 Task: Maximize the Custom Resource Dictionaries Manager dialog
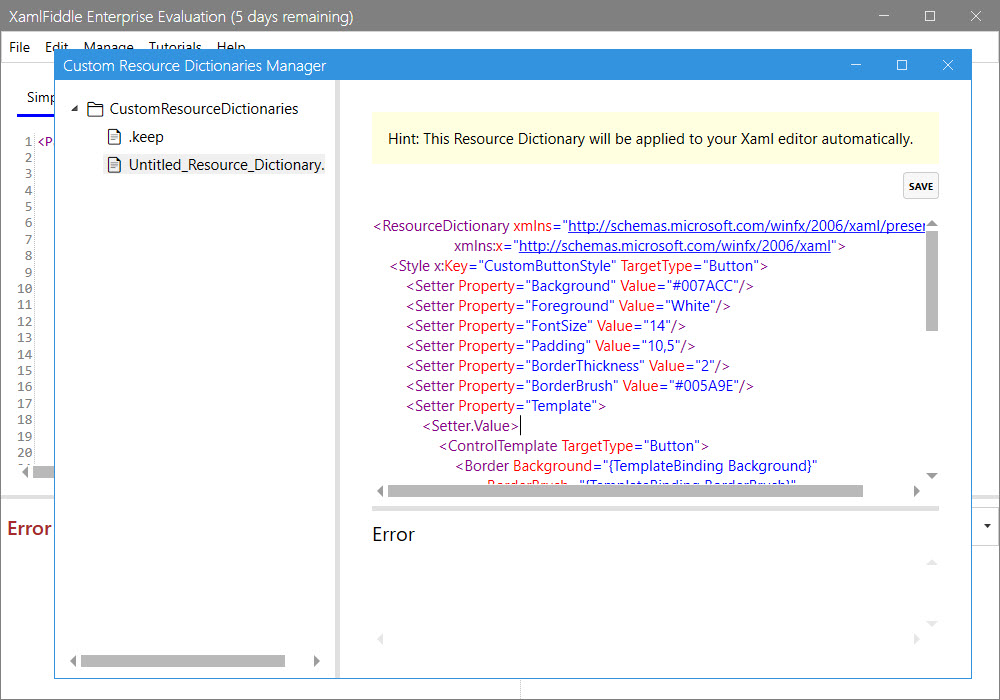[x=902, y=65]
